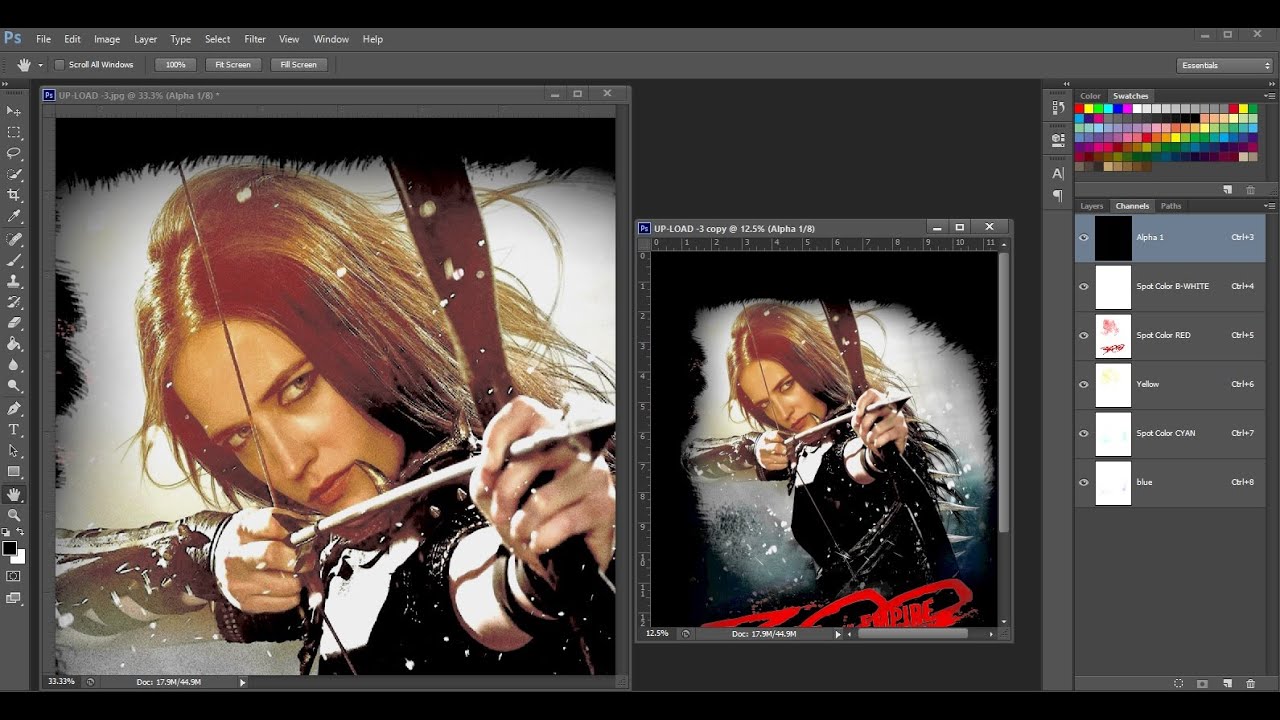
Task: Select the Clone Stamp tool
Action: click(14, 281)
